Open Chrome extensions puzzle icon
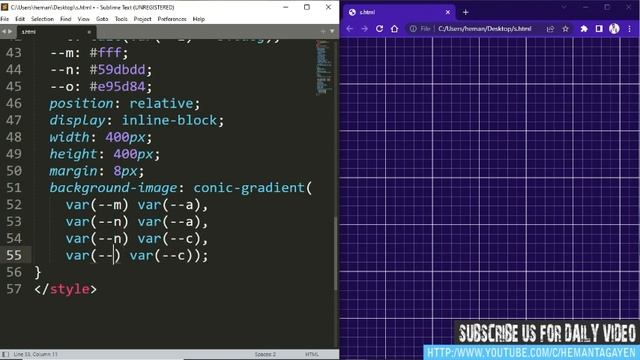The width and height of the screenshot is (640, 360). (584, 29)
